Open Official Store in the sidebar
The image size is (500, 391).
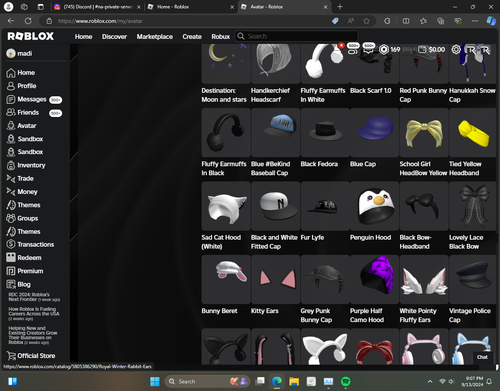[31, 356]
